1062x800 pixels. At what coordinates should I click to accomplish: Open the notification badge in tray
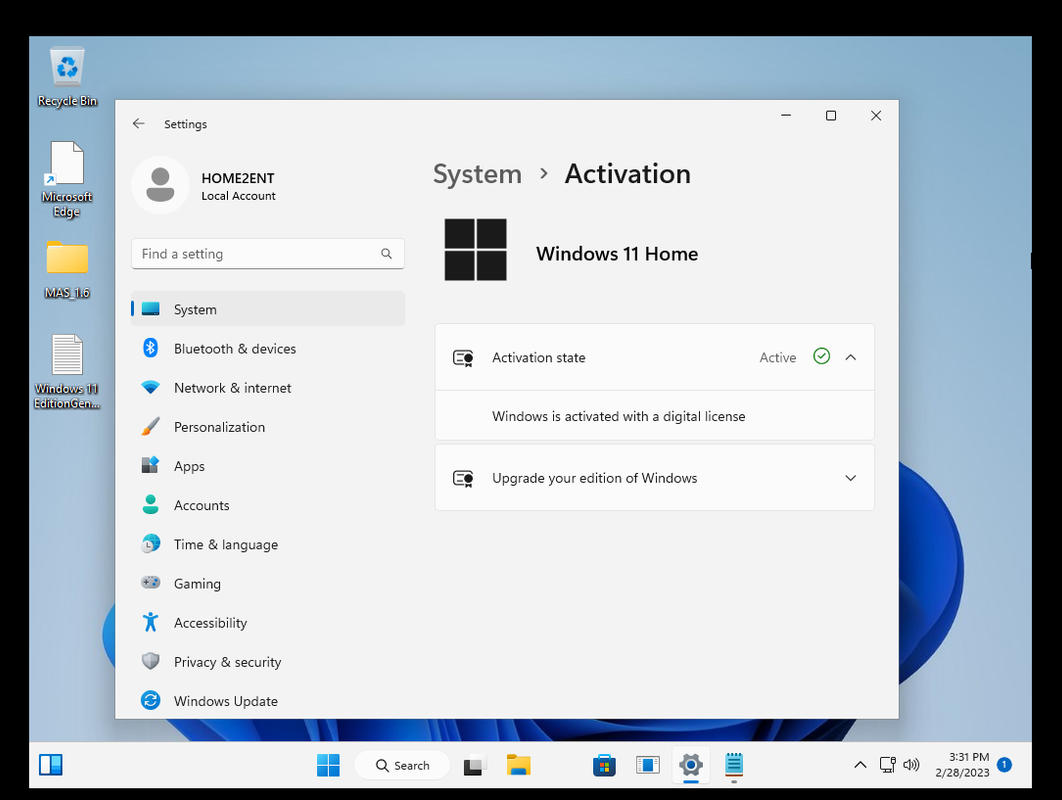(x=1005, y=765)
